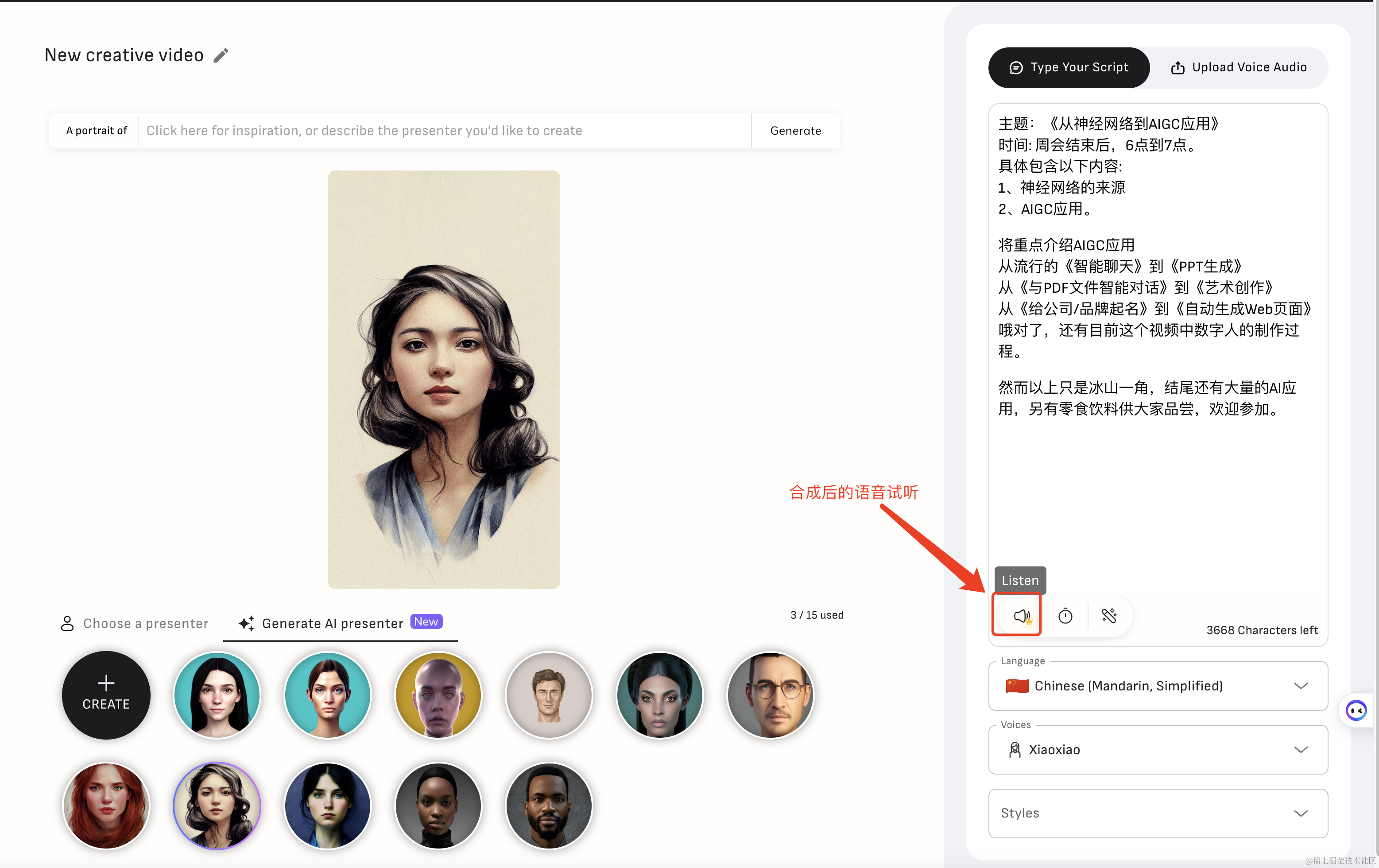Click the magic wand icon under script
Image resolution: width=1379 pixels, height=868 pixels.
pyautogui.click(x=1109, y=616)
